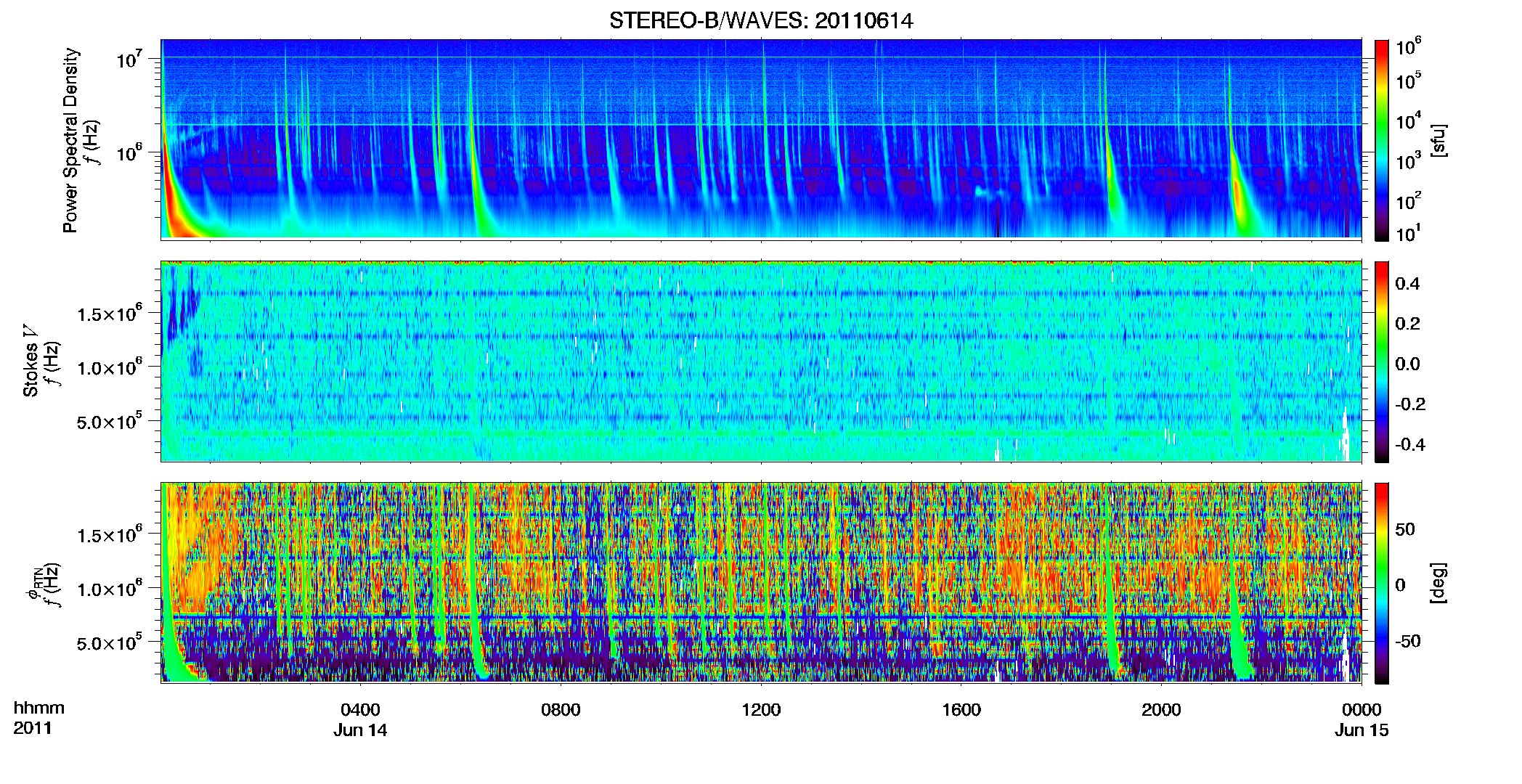Click the 10^6 tick on the top panel's frequency axis

coord(130,154)
